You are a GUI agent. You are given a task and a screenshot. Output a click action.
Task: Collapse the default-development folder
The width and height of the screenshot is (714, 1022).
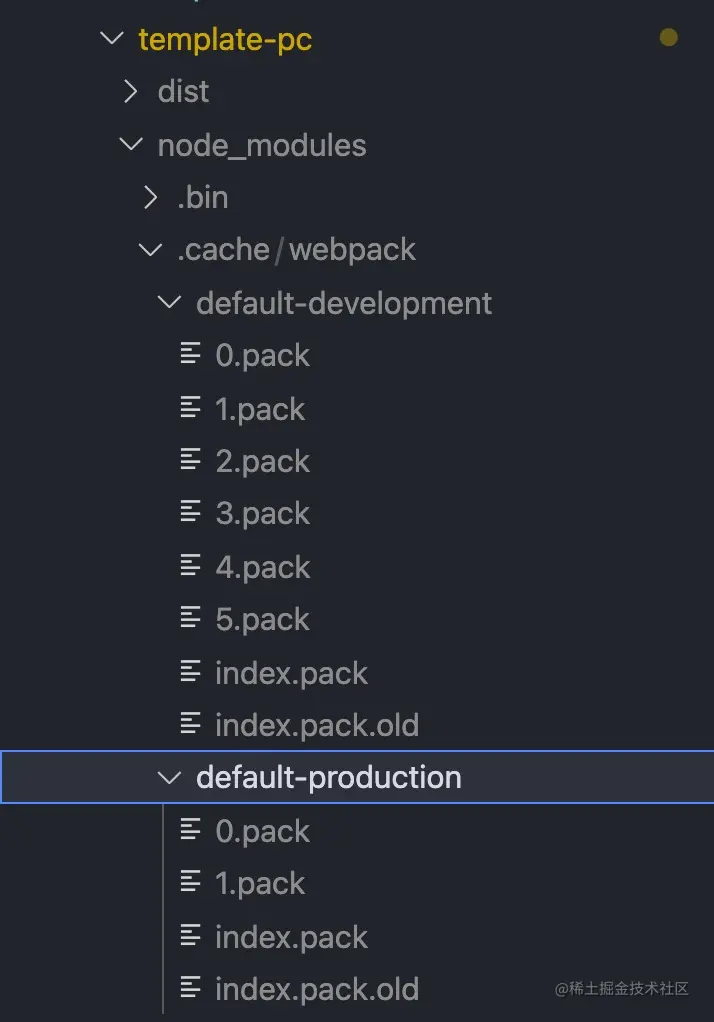tap(170, 302)
